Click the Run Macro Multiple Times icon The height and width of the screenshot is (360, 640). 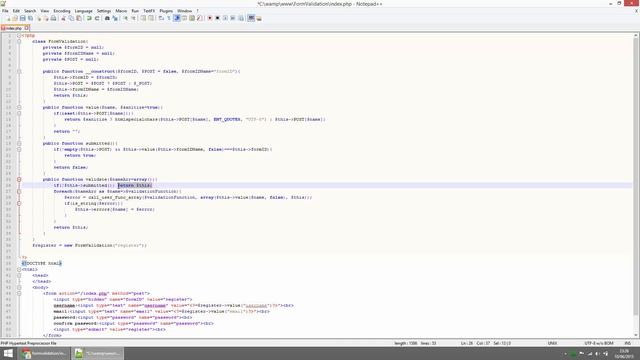pyautogui.click(x=233, y=18)
